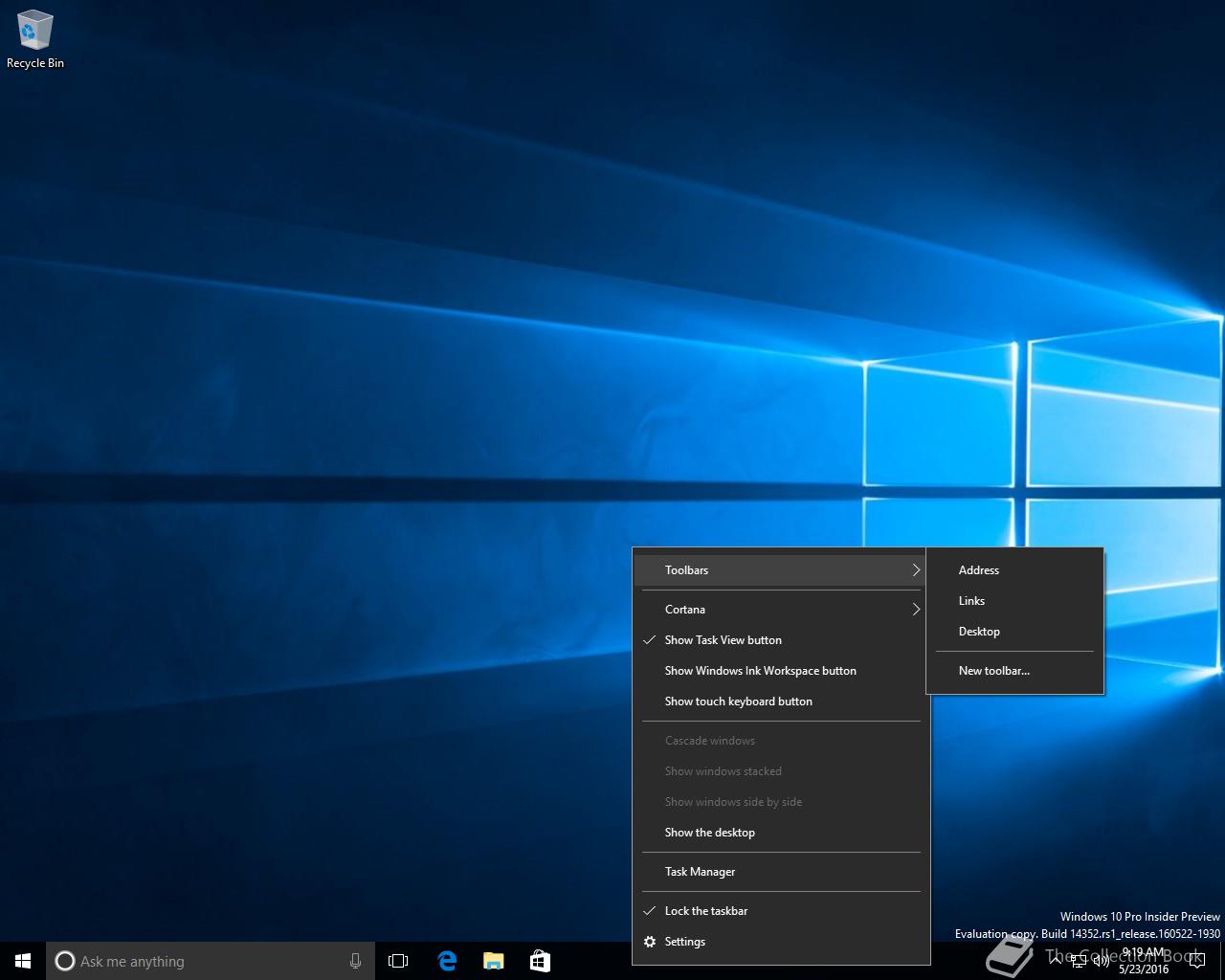This screenshot has width=1225, height=980.
Task: Select Address toolbar from submenu
Action: pyautogui.click(x=1014, y=570)
